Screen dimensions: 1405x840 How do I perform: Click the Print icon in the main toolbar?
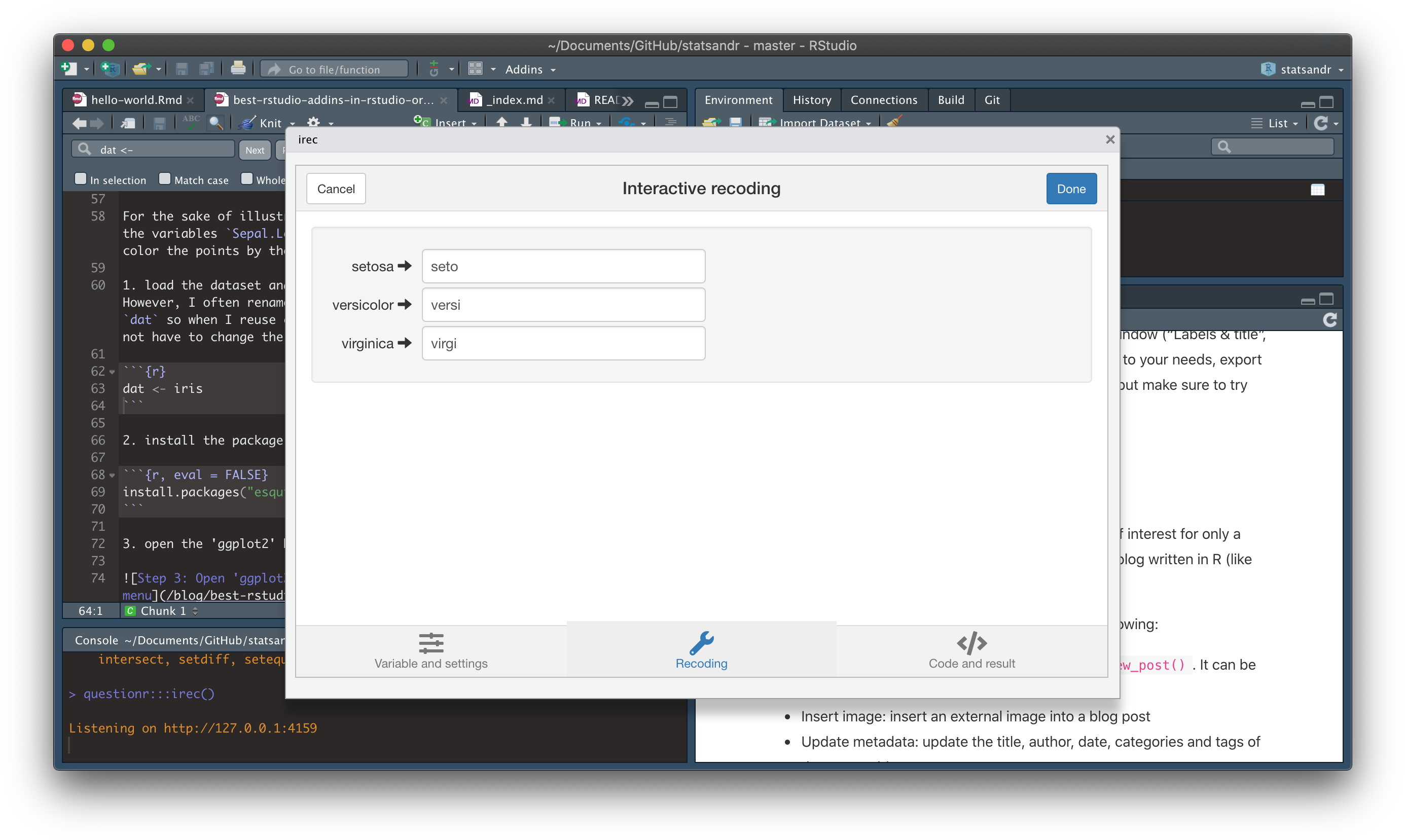pyautogui.click(x=238, y=69)
